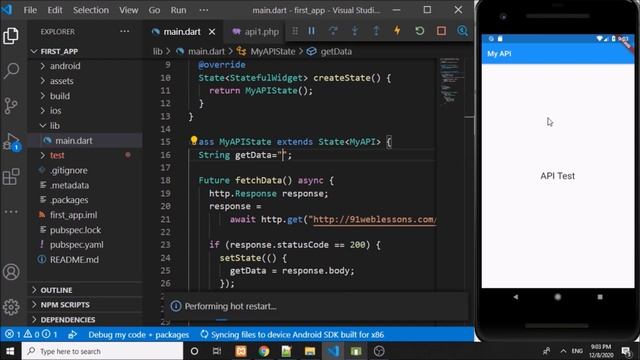Screen dimensions: 640x360
Task: Grab the debug toolbar drag handle
Action: 295,31
